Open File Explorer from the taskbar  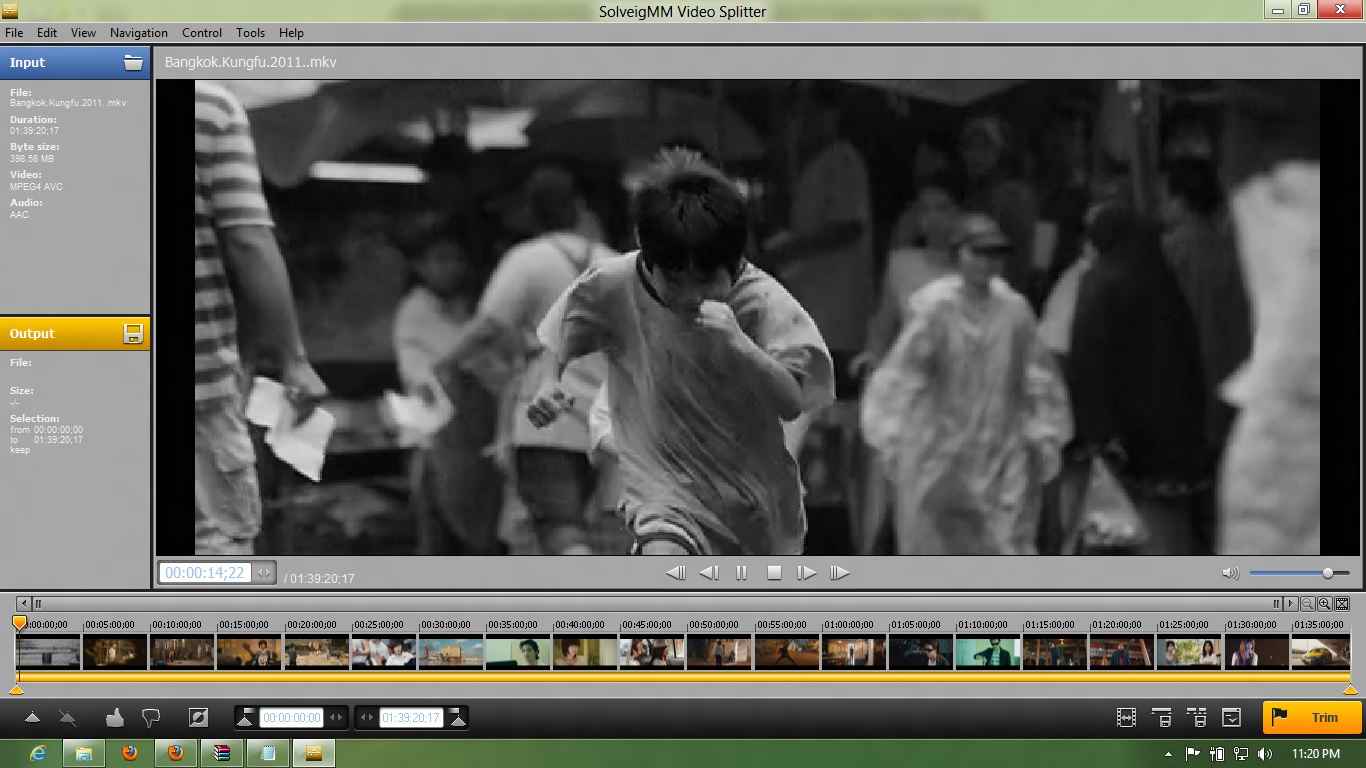84,753
